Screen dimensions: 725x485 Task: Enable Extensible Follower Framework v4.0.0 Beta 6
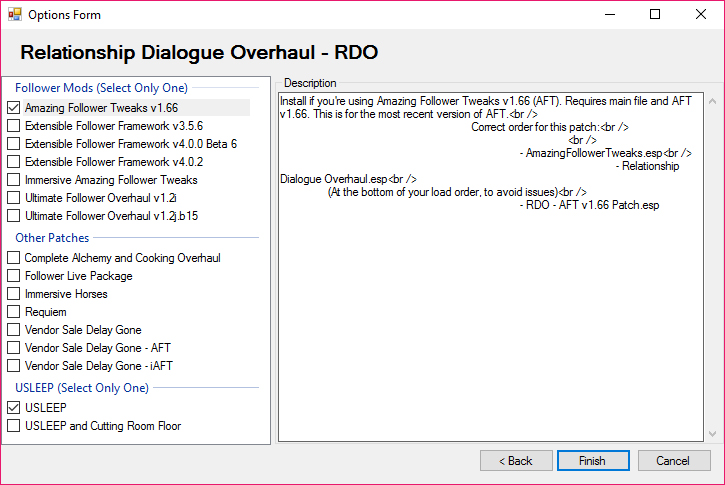click(14, 144)
